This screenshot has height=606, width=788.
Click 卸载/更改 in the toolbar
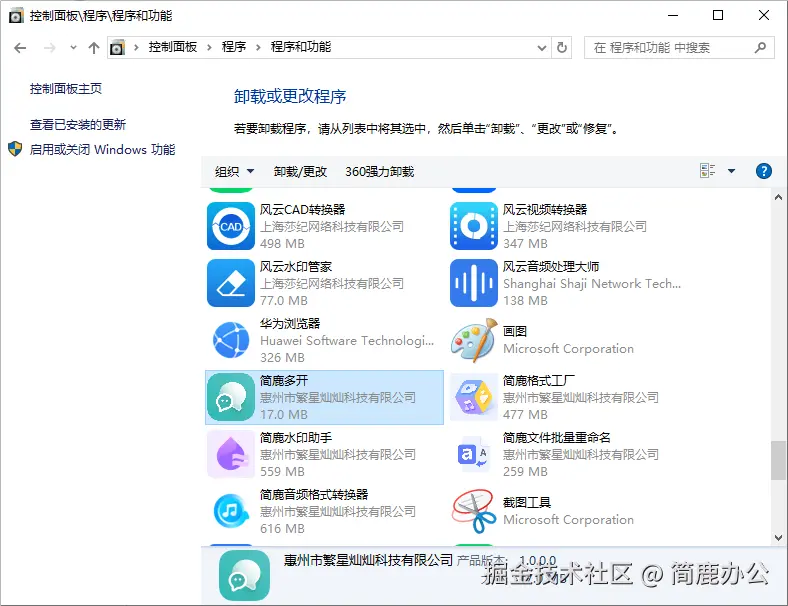pyautogui.click(x=300, y=171)
